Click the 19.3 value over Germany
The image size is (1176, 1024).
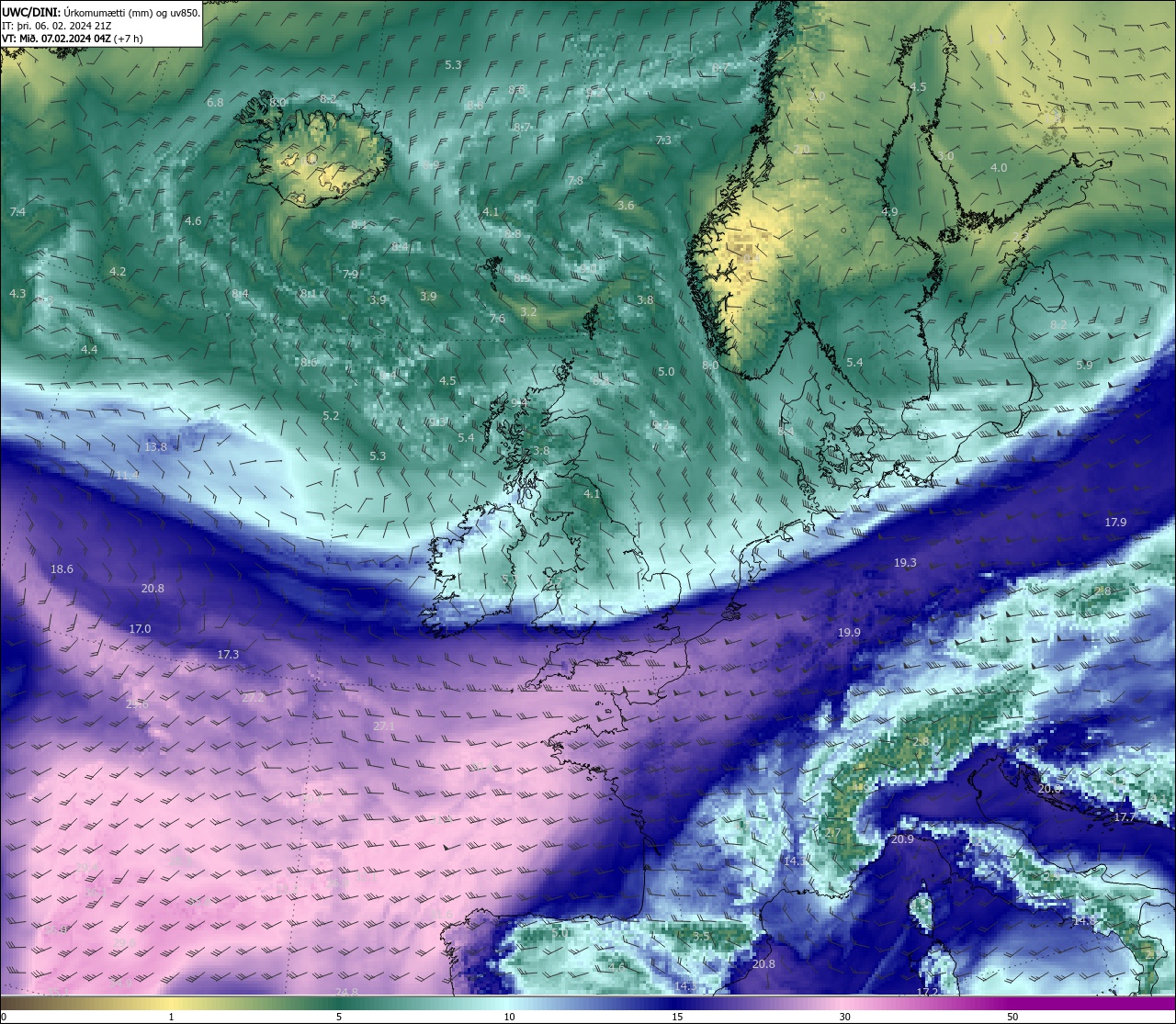click(905, 562)
